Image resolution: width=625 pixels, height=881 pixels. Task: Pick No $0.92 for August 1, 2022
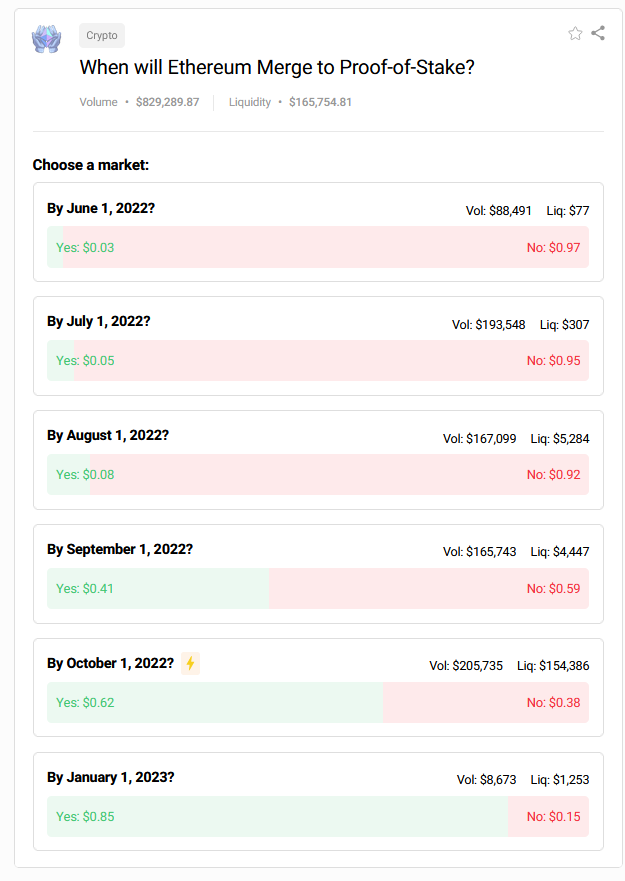(553, 475)
